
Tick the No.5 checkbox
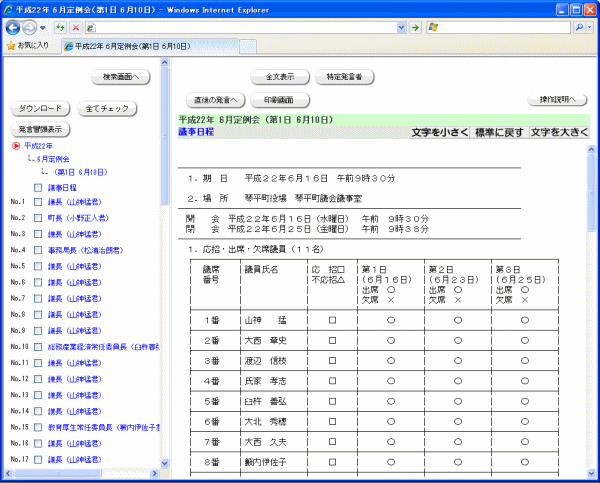click(x=38, y=266)
